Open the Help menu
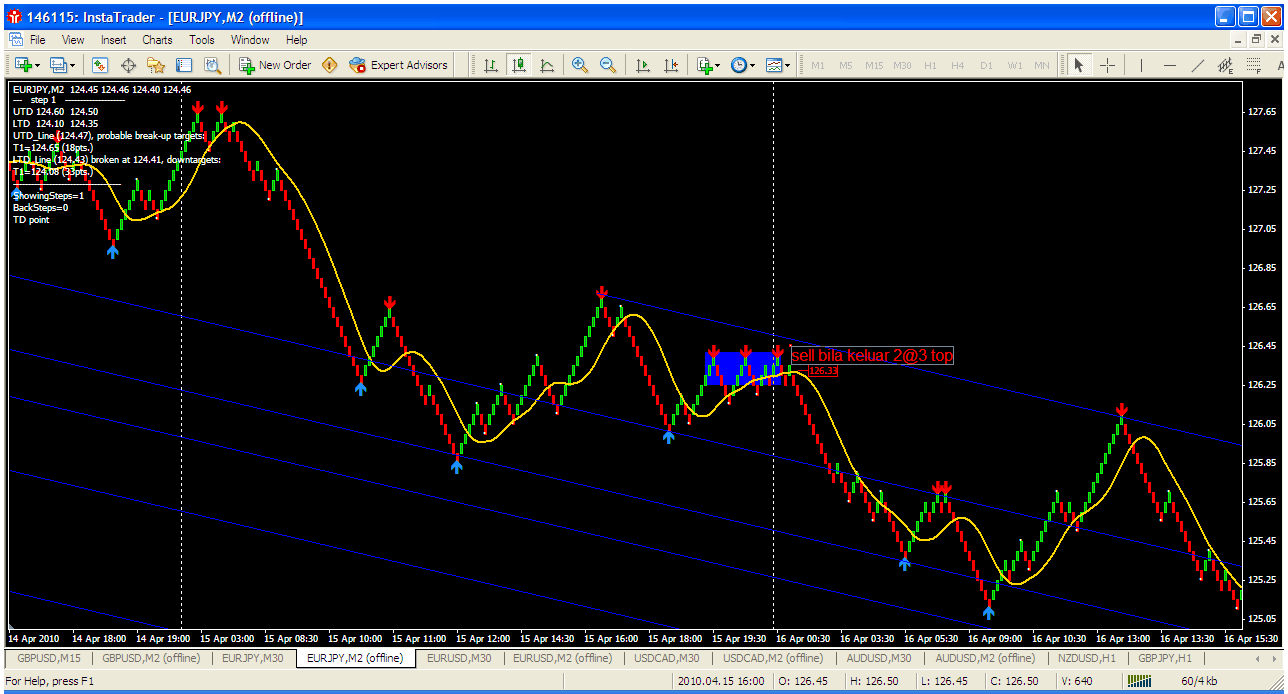Screen dimensions: 1288x694 click(x=296, y=40)
